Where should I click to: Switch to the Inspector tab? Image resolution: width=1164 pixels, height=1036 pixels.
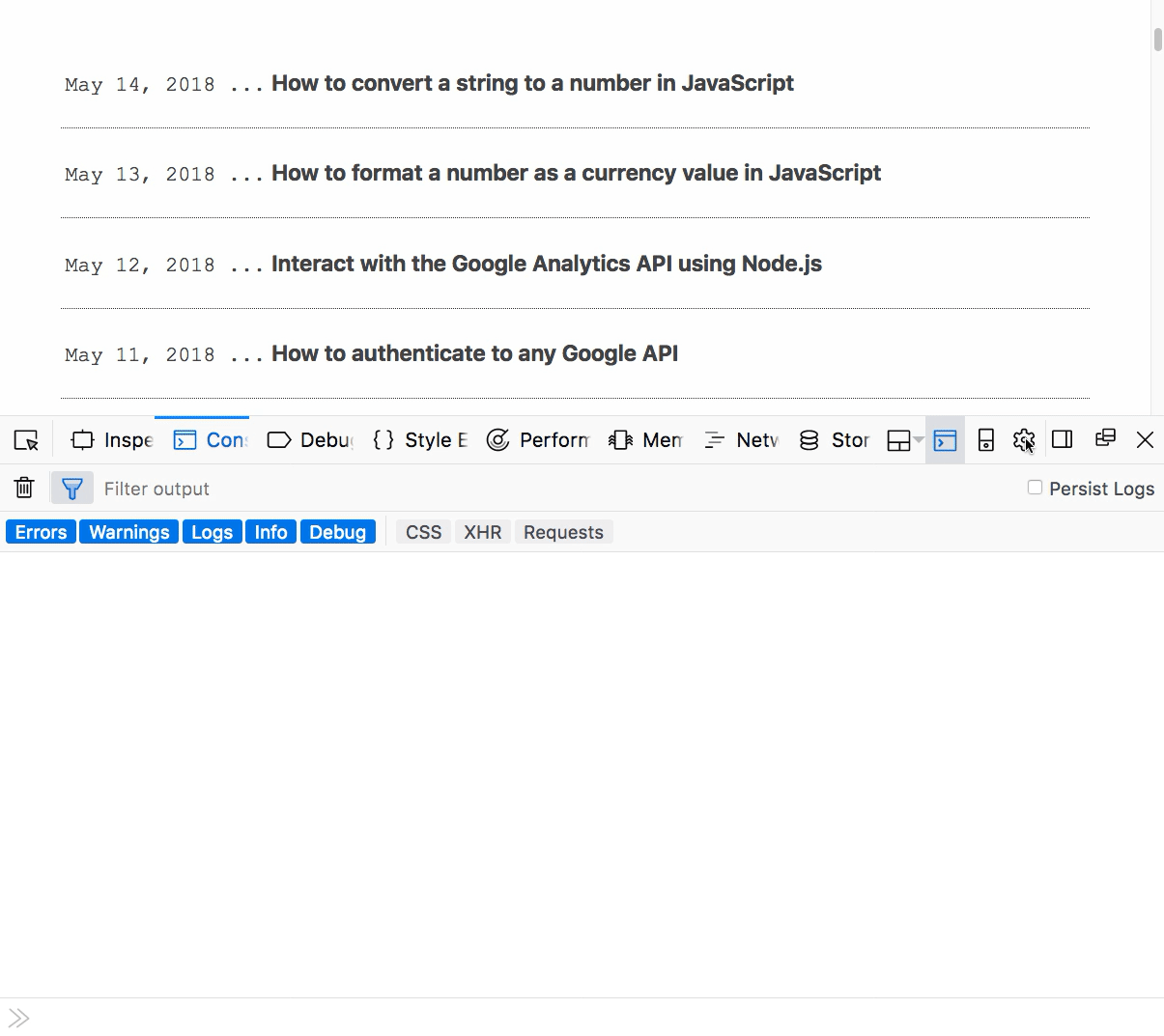tap(112, 439)
